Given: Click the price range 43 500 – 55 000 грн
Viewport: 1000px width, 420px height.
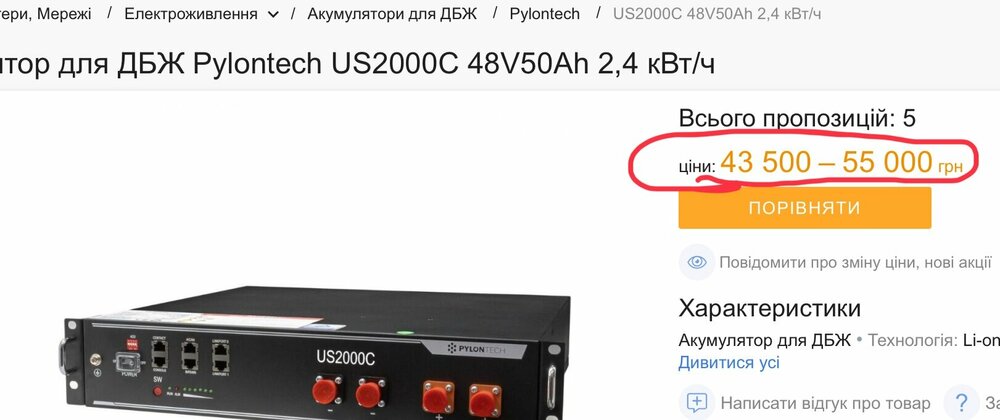Looking at the screenshot, I should point(841,163).
